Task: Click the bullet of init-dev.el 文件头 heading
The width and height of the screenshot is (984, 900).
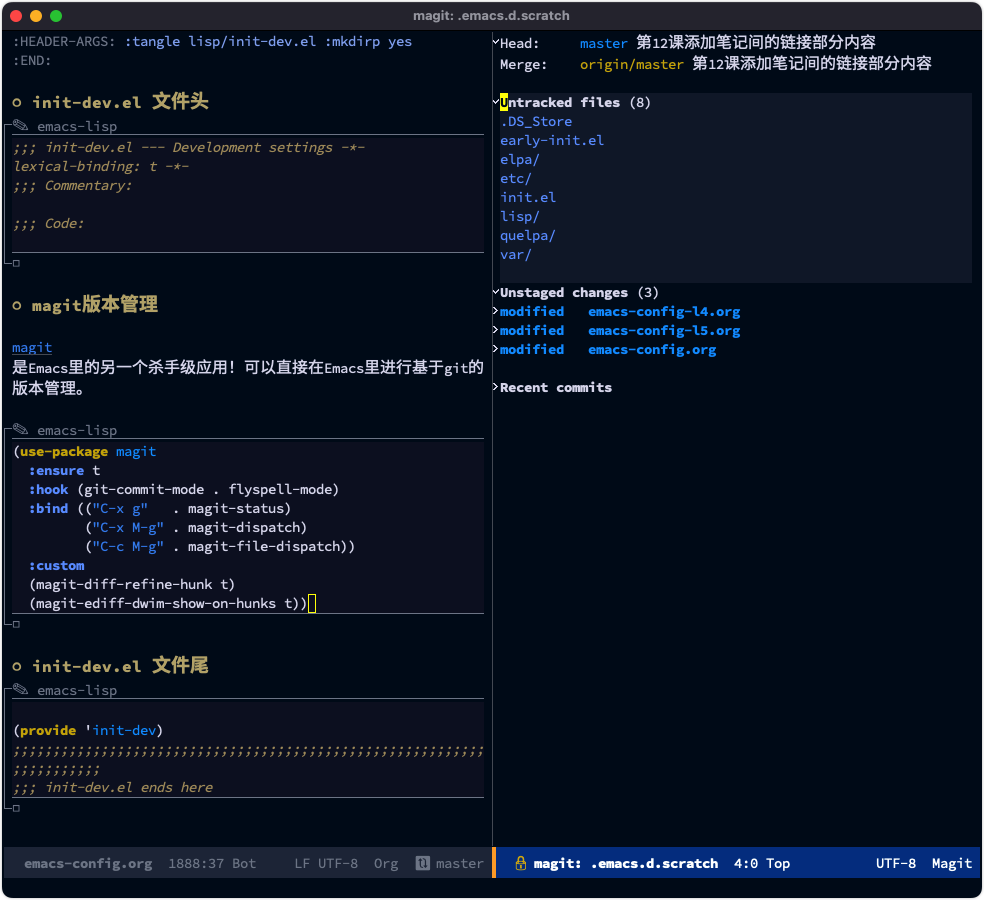Action: [17, 102]
